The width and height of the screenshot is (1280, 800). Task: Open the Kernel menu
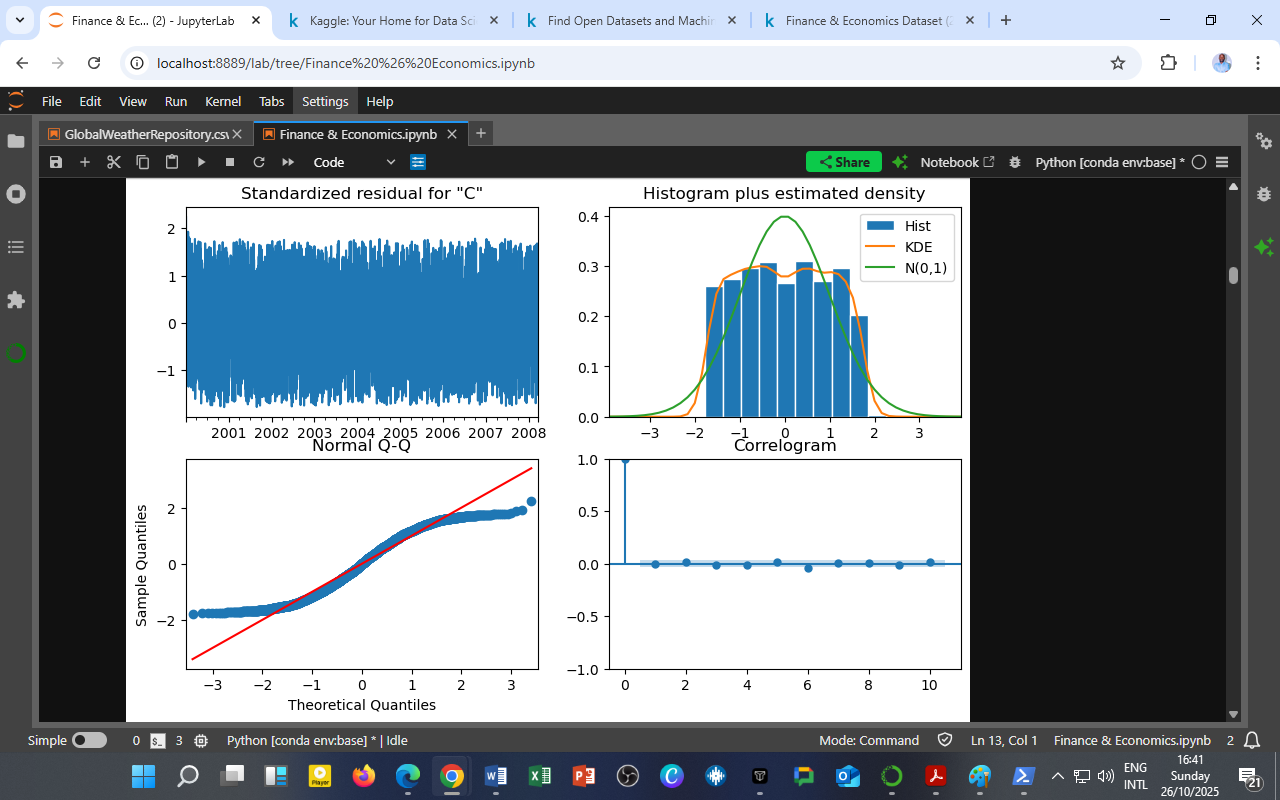tap(222, 100)
